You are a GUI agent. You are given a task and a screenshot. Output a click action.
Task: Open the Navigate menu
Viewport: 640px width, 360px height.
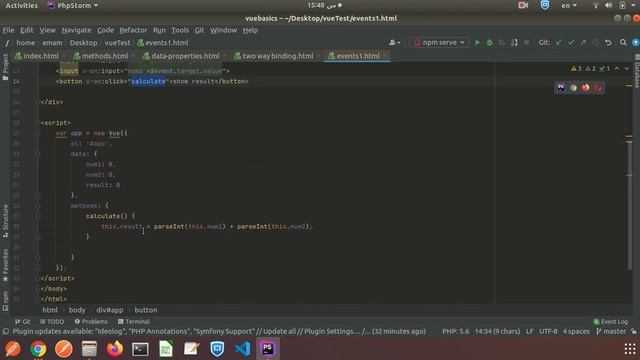(76, 30)
